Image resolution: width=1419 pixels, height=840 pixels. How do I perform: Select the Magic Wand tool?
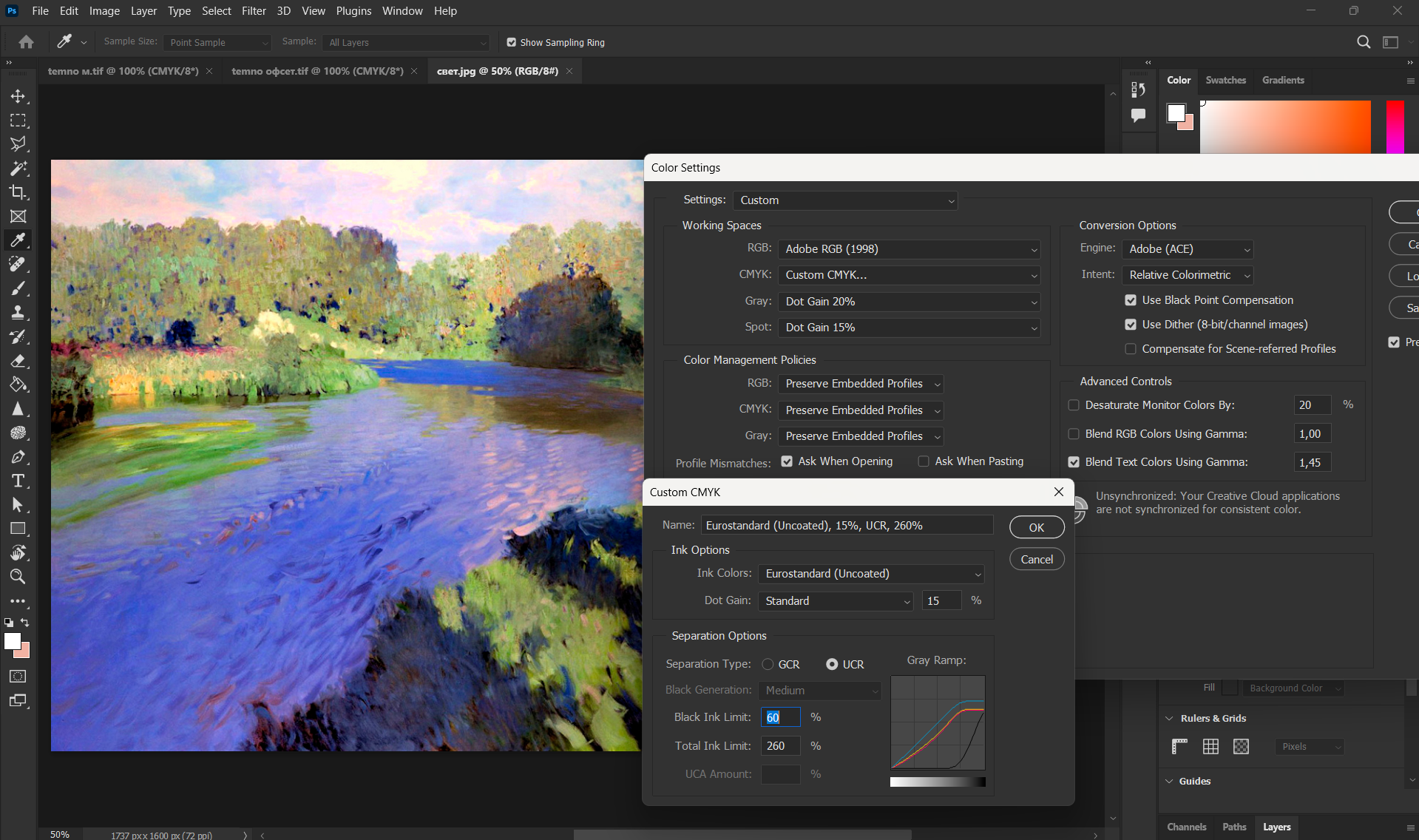(18, 169)
